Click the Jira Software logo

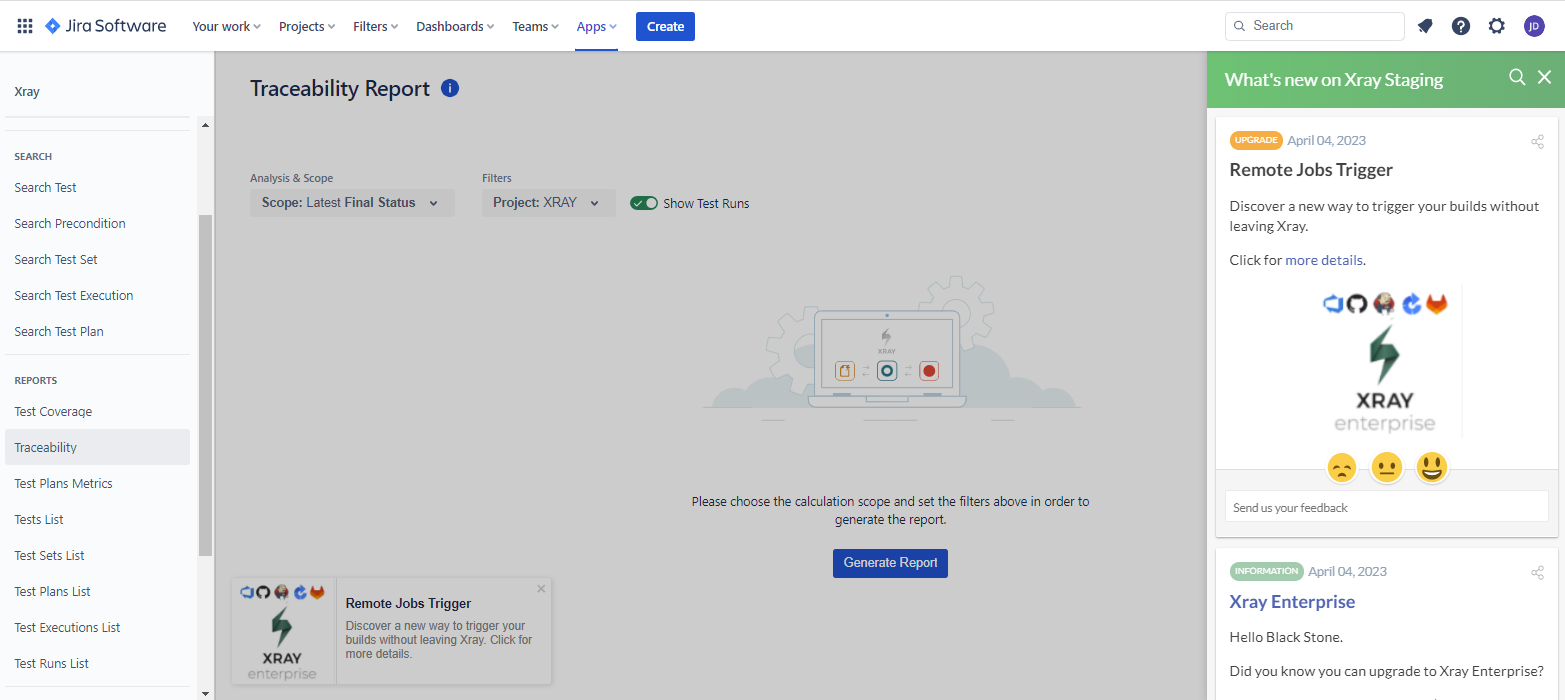pos(106,26)
